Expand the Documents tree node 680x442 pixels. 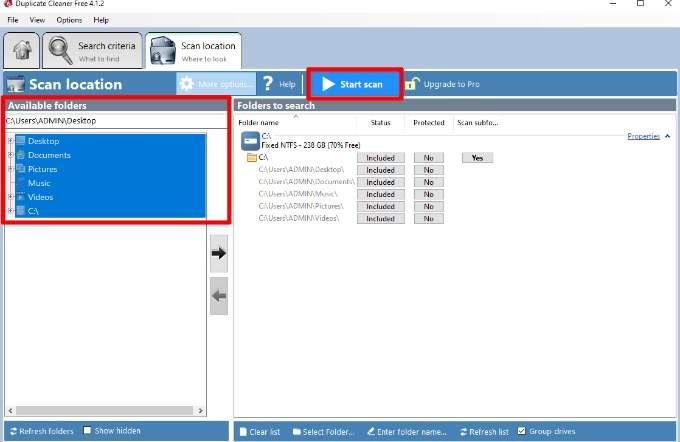(10, 154)
